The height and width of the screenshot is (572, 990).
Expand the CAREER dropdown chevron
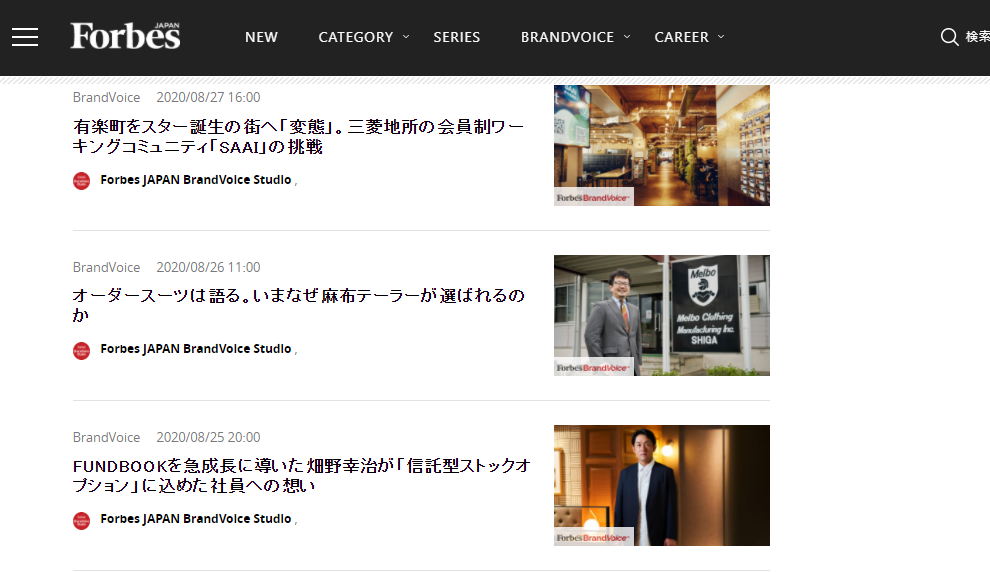tap(721, 37)
